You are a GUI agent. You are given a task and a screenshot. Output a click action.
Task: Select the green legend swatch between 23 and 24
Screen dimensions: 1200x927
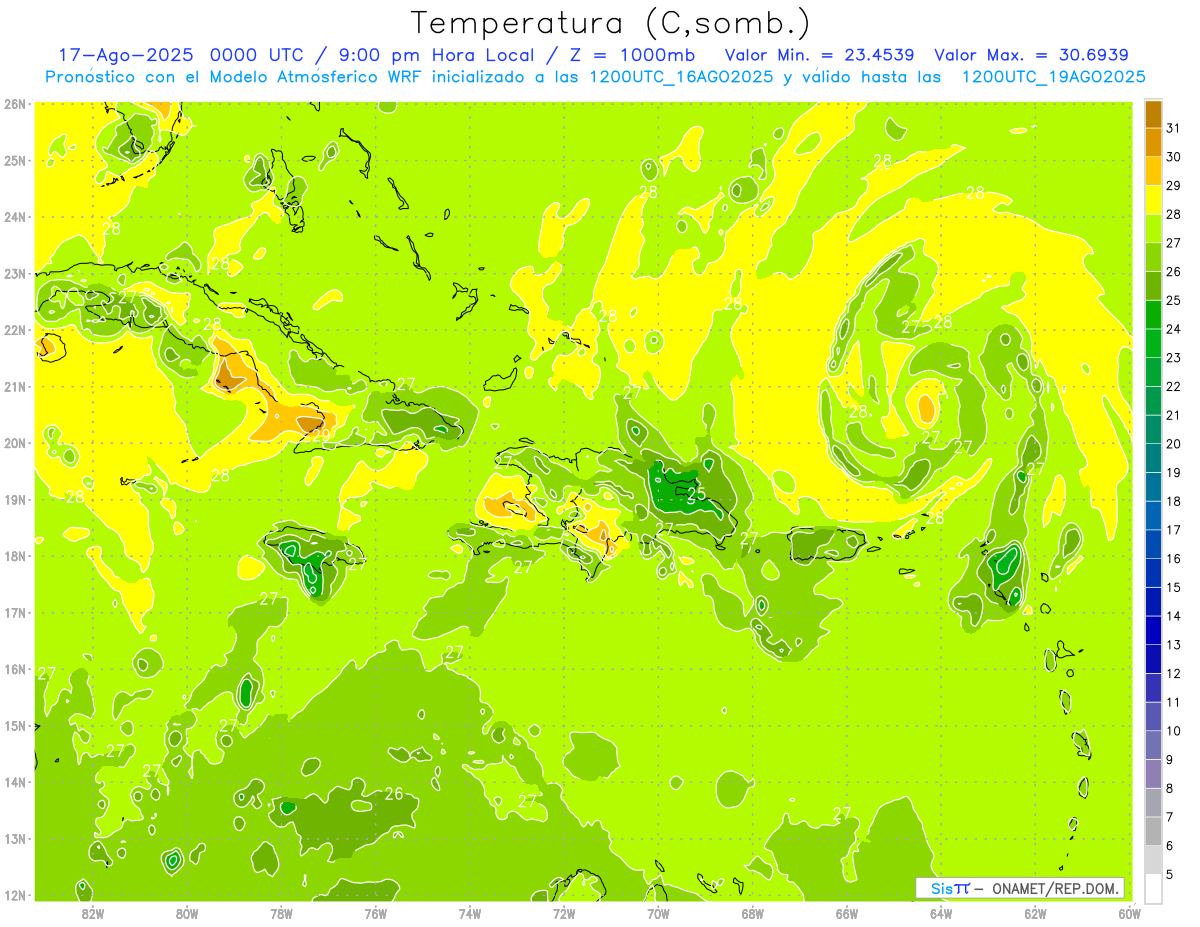(1153, 342)
